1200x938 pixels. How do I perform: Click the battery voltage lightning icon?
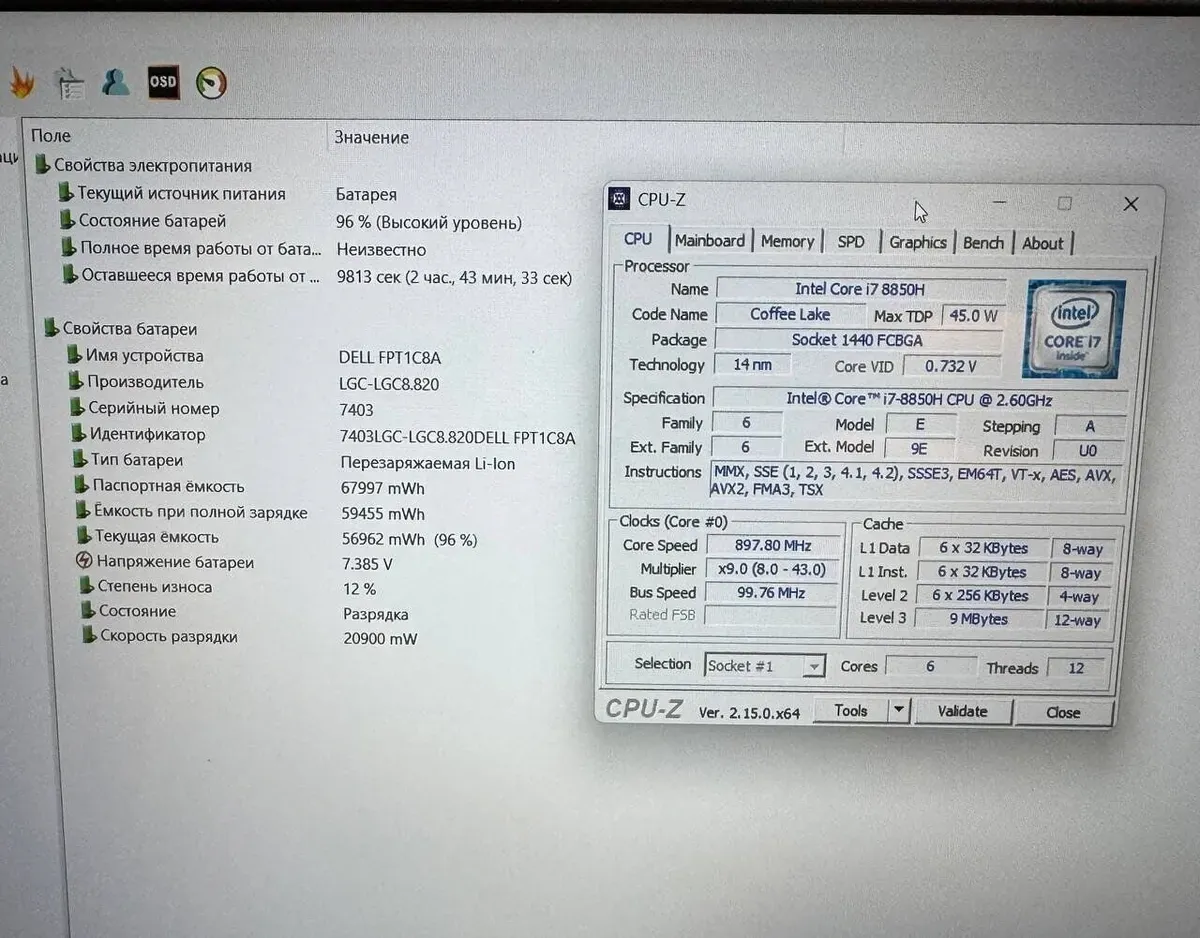click(x=84, y=562)
